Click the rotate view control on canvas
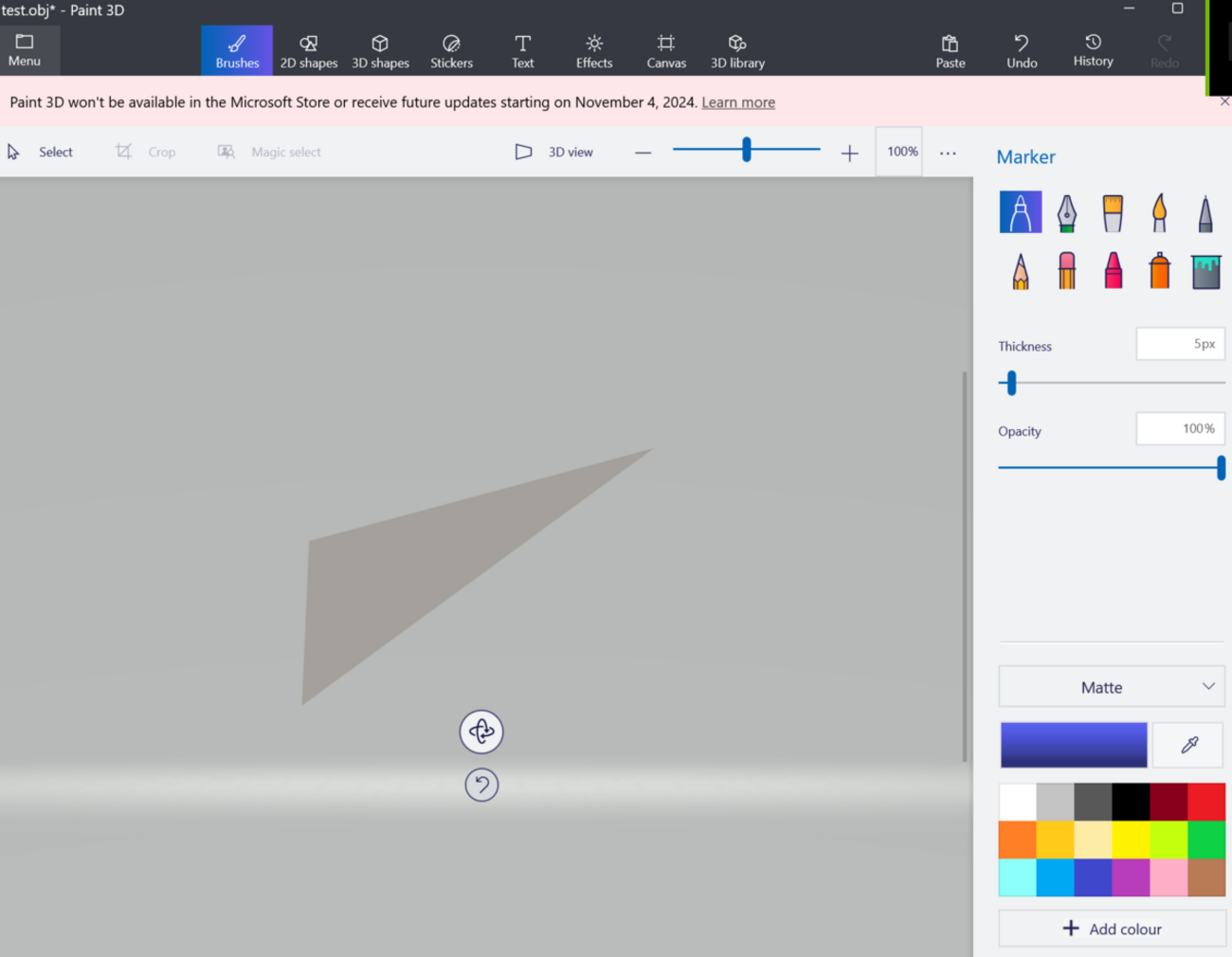This screenshot has height=957, width=1232. point(481,731)
